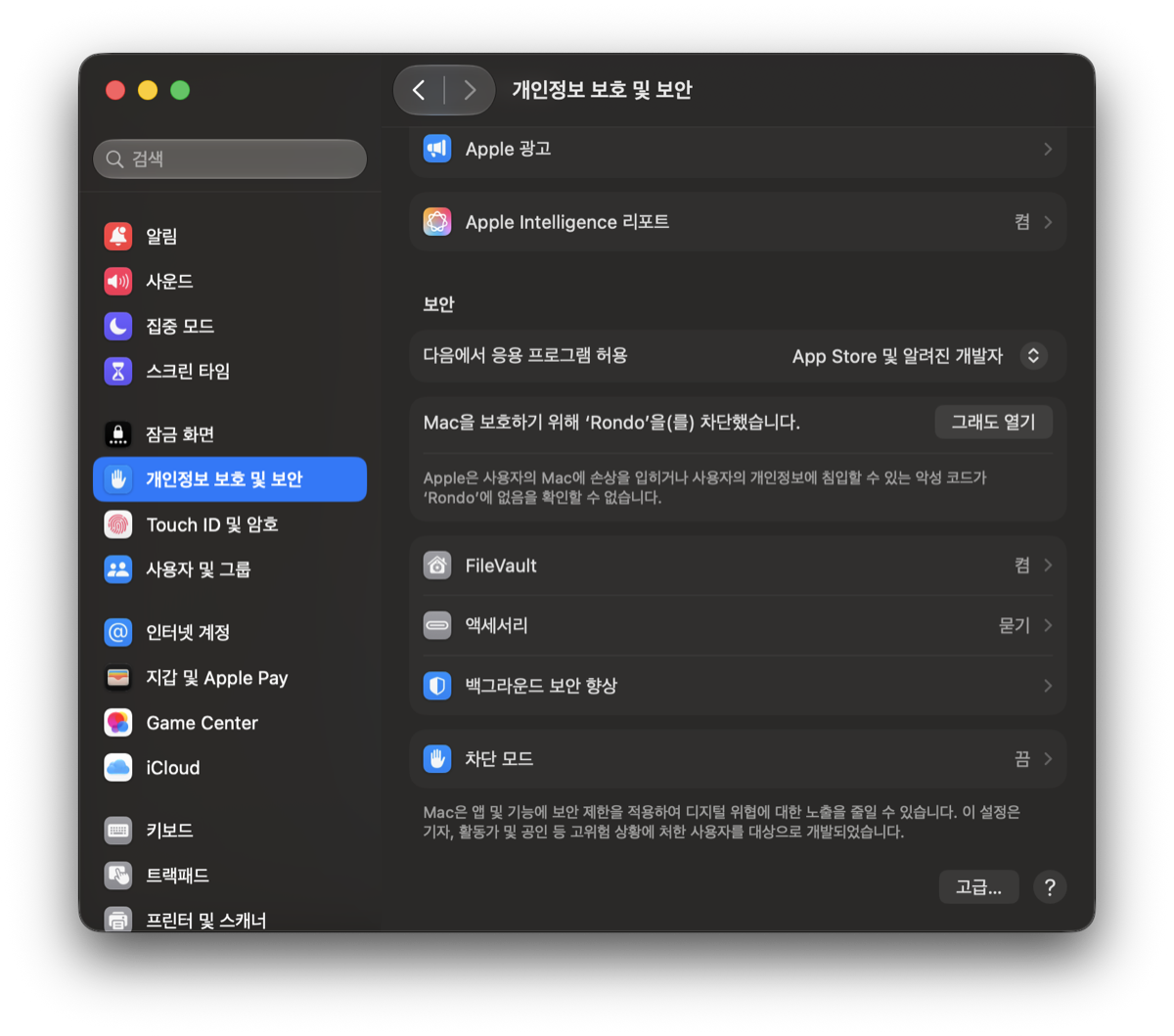Viewport: 1174px width, 1036px height.
Task: Open 백그라운드 보안 향상 chevron
Action: click(1048, 686)
